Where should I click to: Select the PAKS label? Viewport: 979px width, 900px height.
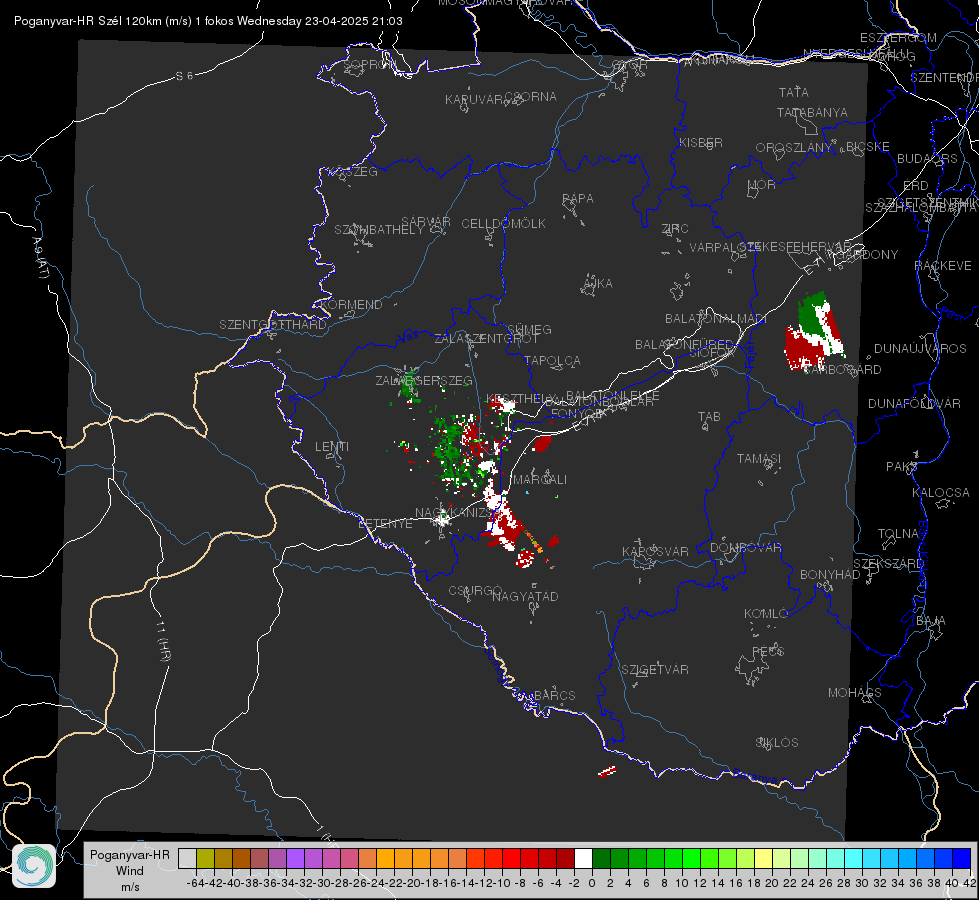click(x=901, y=467)
